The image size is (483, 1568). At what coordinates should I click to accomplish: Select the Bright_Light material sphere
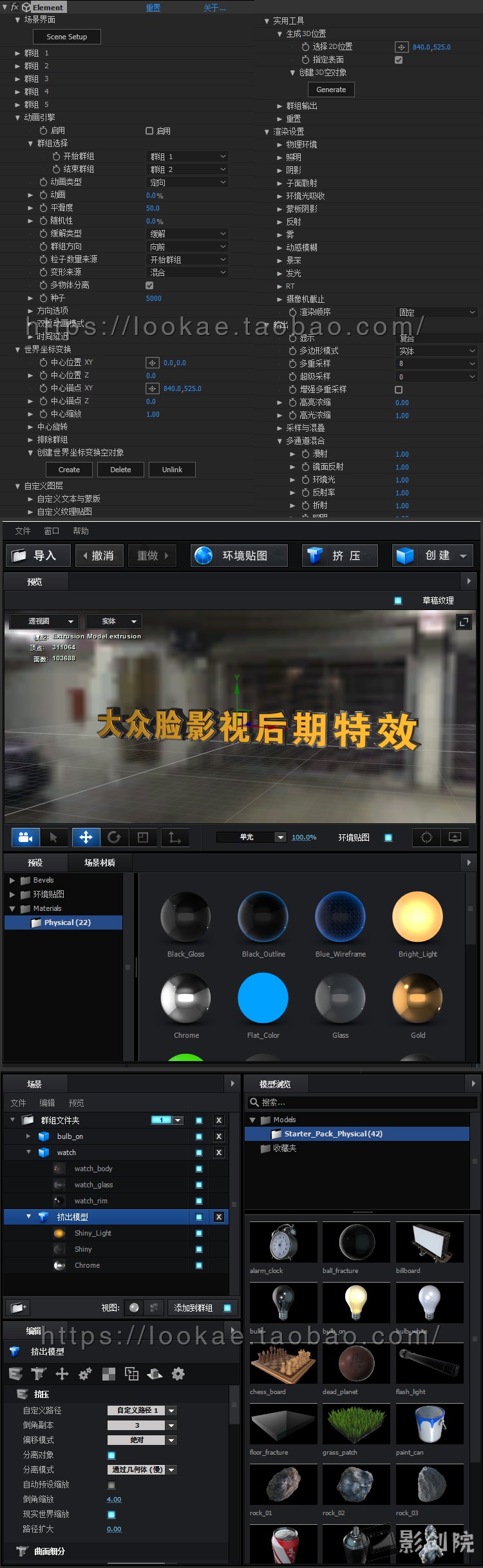[x=417, y=917]
